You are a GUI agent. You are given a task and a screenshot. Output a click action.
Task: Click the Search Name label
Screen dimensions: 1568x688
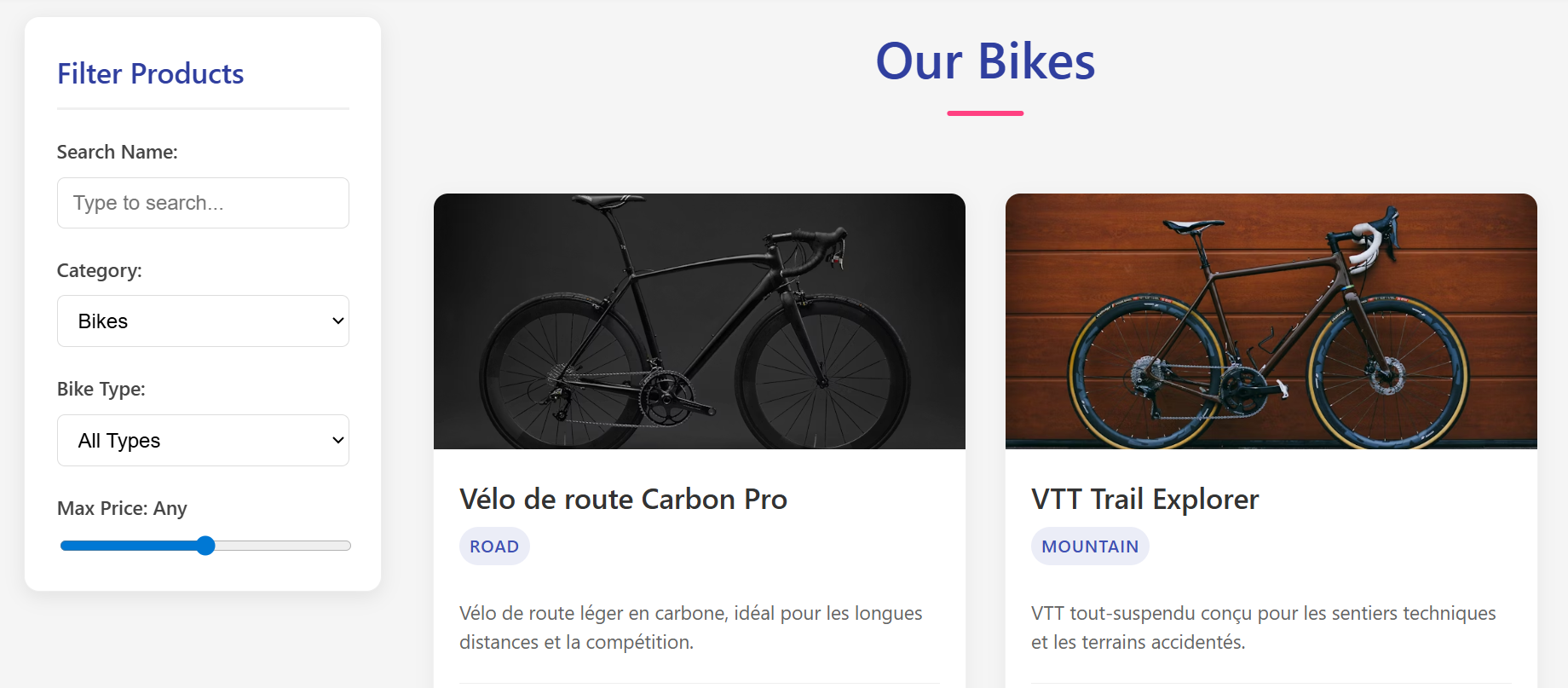[117, 152]
